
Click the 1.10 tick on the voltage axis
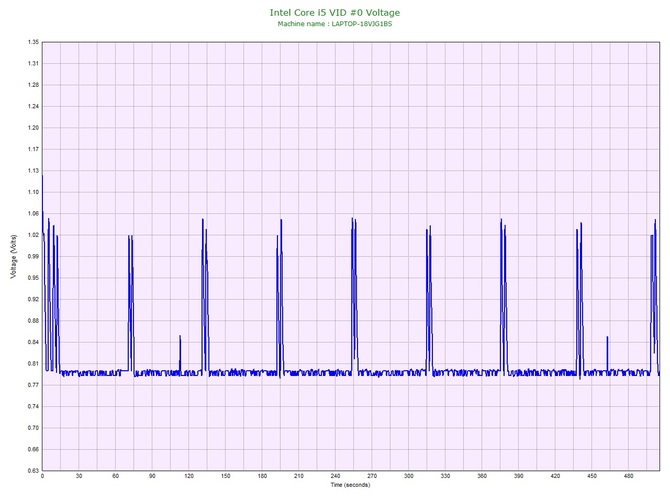tap(32, 192)
